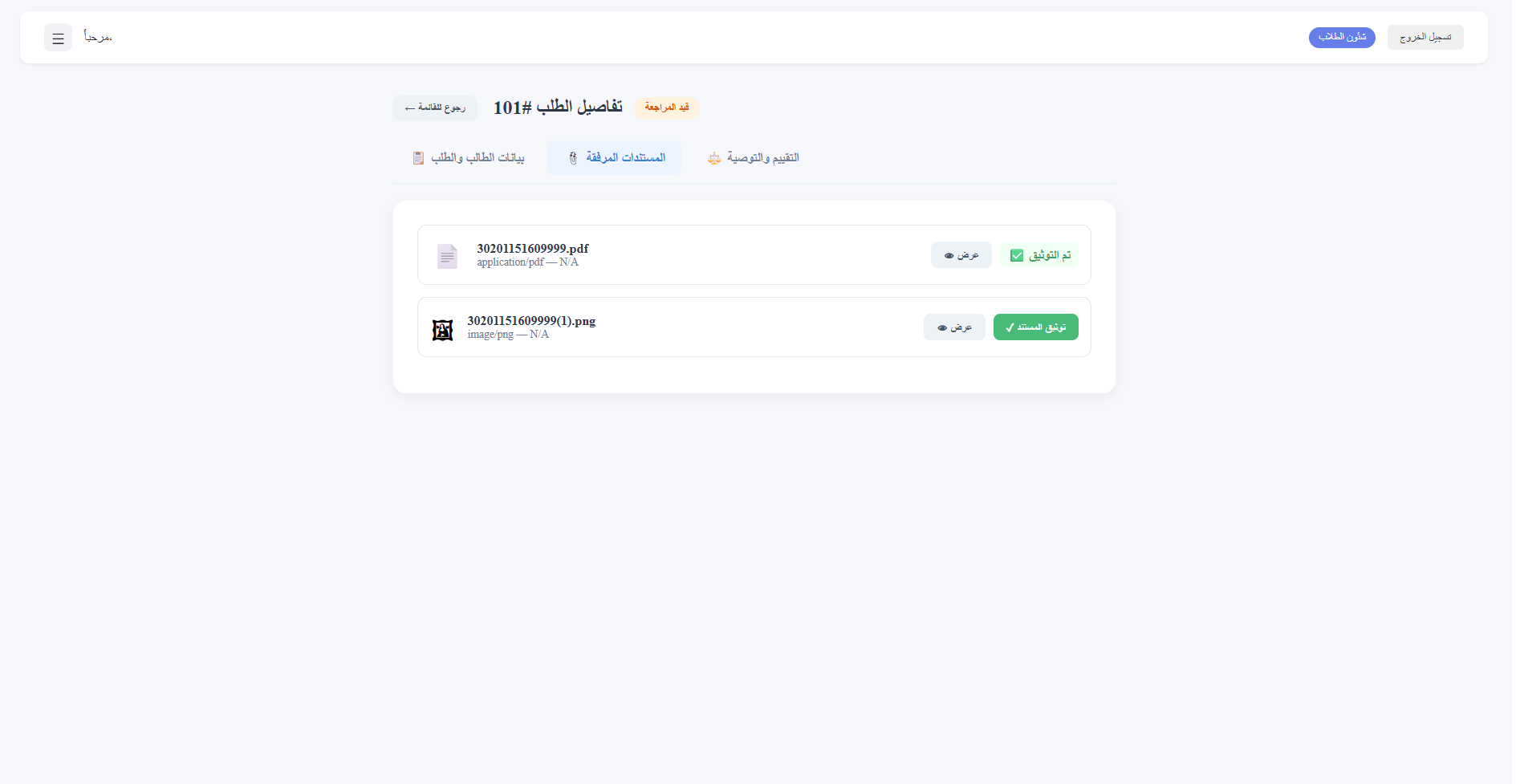Click the checkmark icon inside توثيق المستند button

(x=1010, y=327)
